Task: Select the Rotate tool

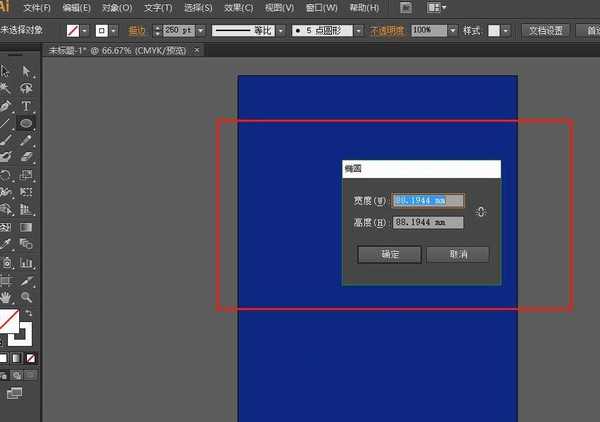Action: click(5, 175)
